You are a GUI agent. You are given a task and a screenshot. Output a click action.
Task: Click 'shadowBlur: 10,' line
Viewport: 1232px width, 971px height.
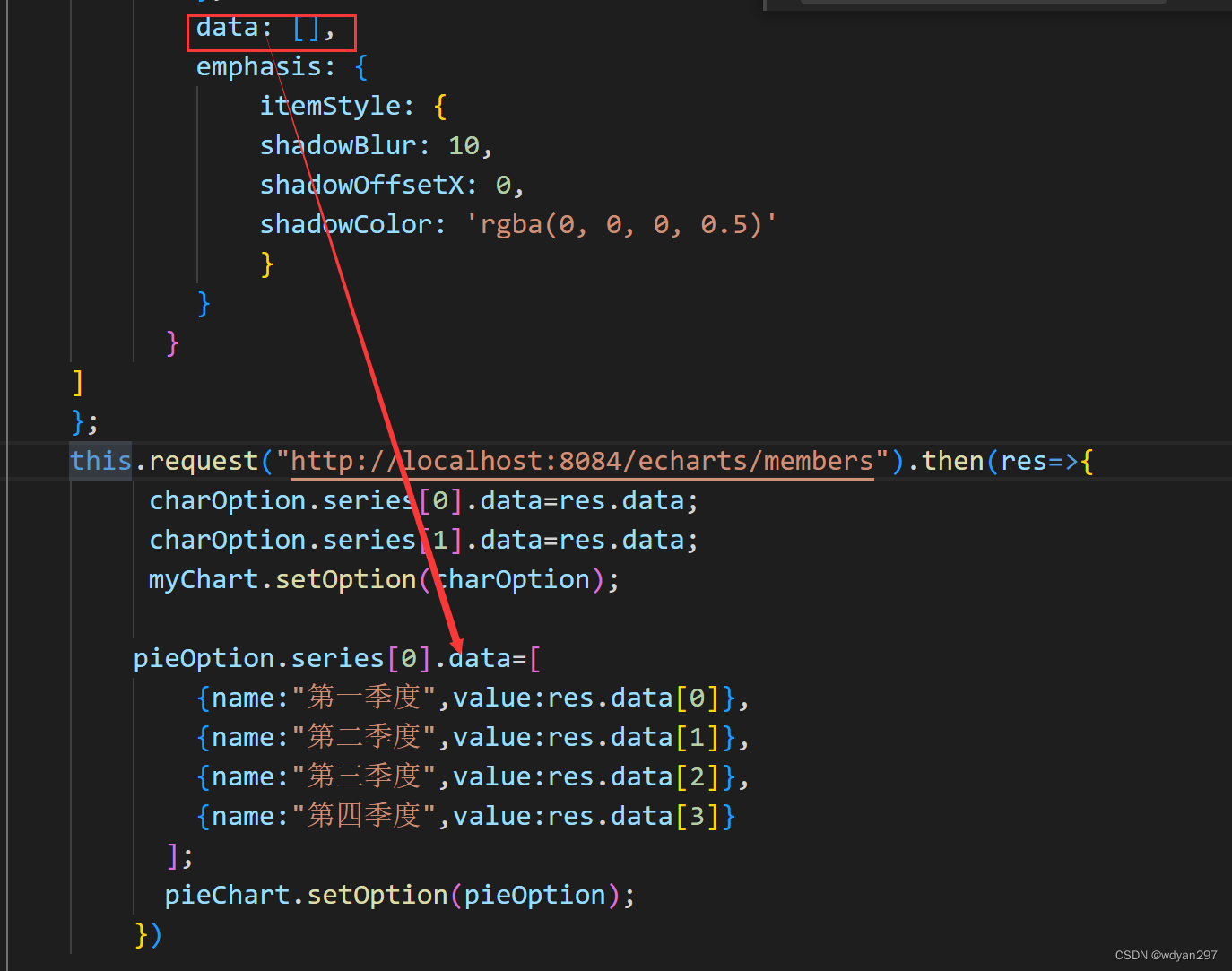[377, 145]
